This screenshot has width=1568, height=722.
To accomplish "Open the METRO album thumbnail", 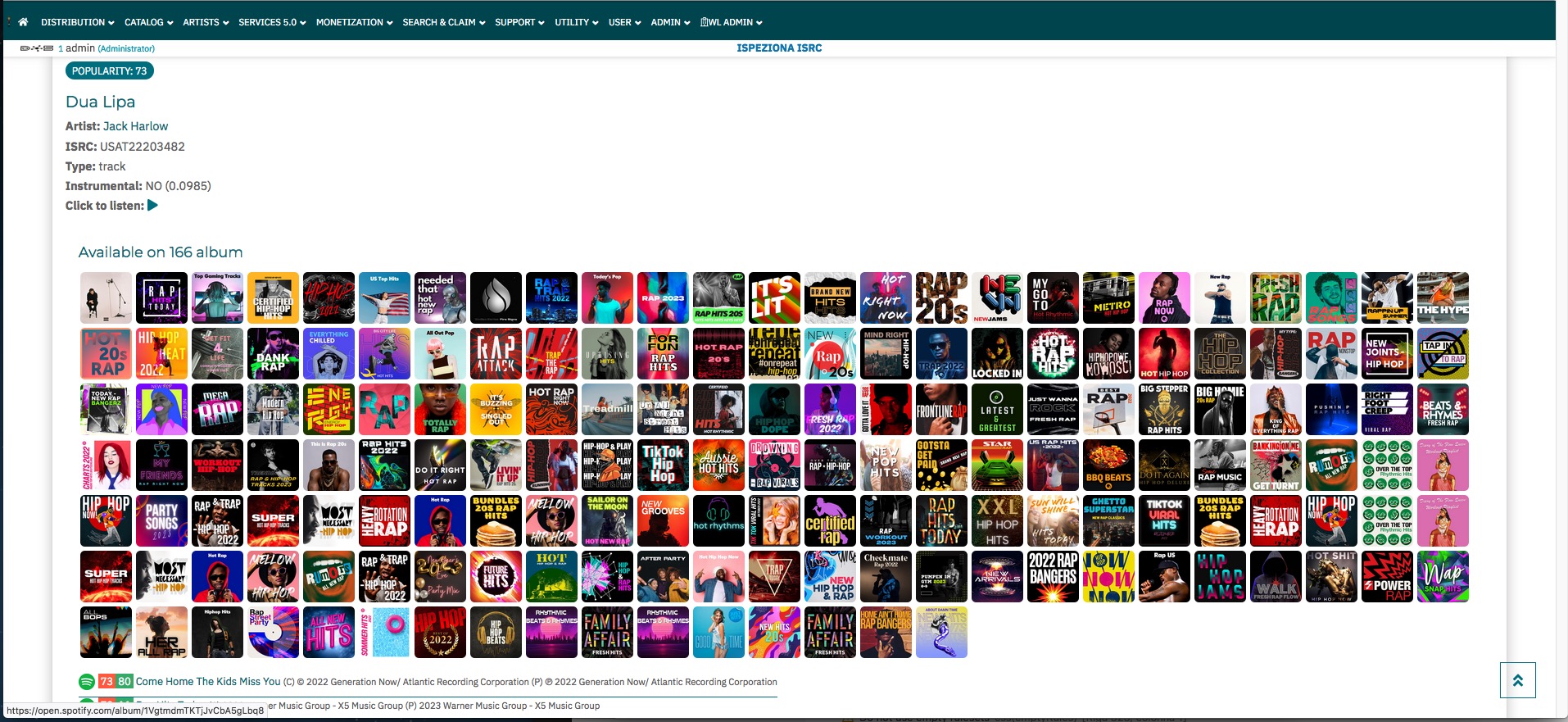I will (x=1108, y=297).
